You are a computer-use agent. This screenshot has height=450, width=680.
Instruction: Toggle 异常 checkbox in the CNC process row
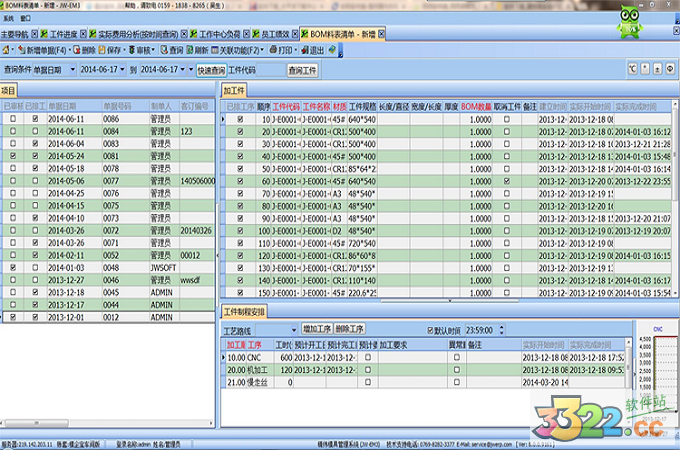pyautogui.click(x=457, y=357)
